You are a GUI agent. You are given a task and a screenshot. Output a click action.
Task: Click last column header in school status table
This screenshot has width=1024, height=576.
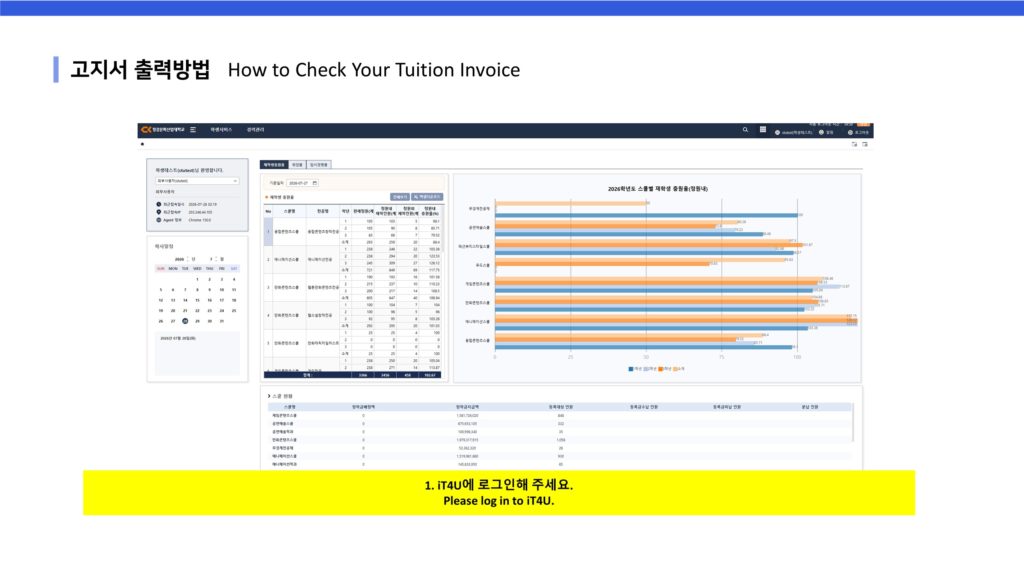[x=810, y=407]
